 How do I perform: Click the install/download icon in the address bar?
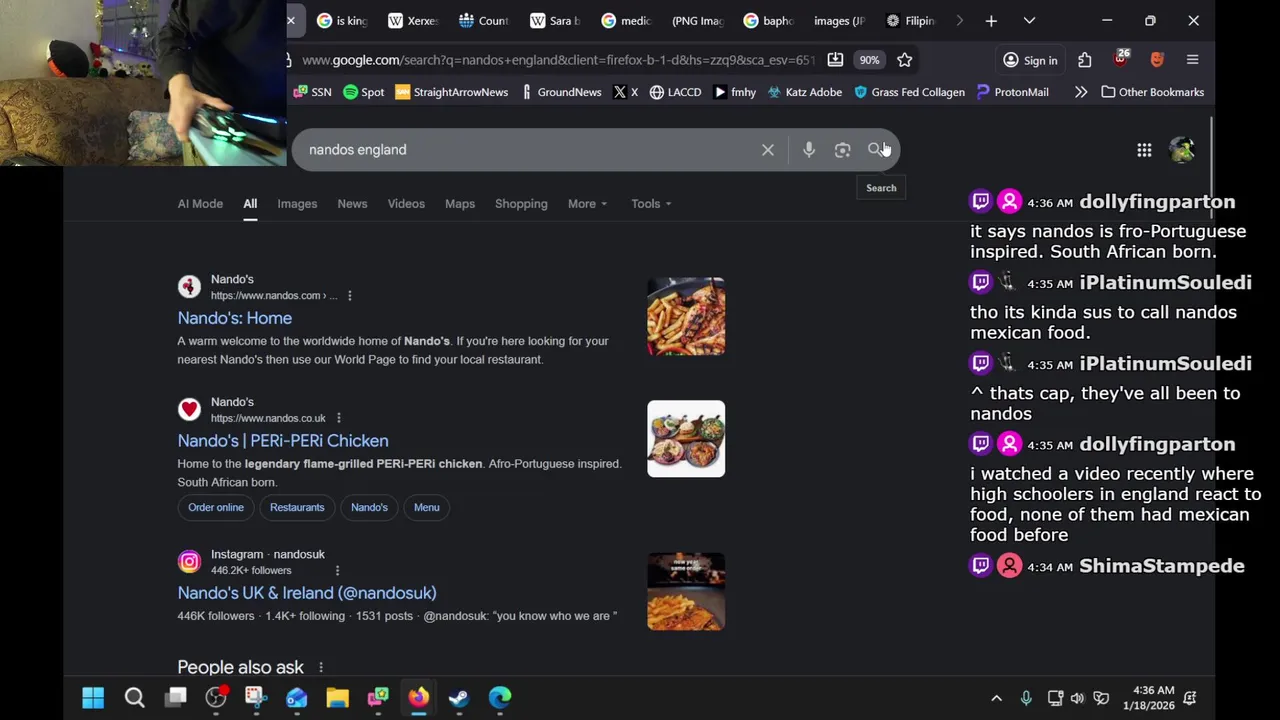click(835, 60)
